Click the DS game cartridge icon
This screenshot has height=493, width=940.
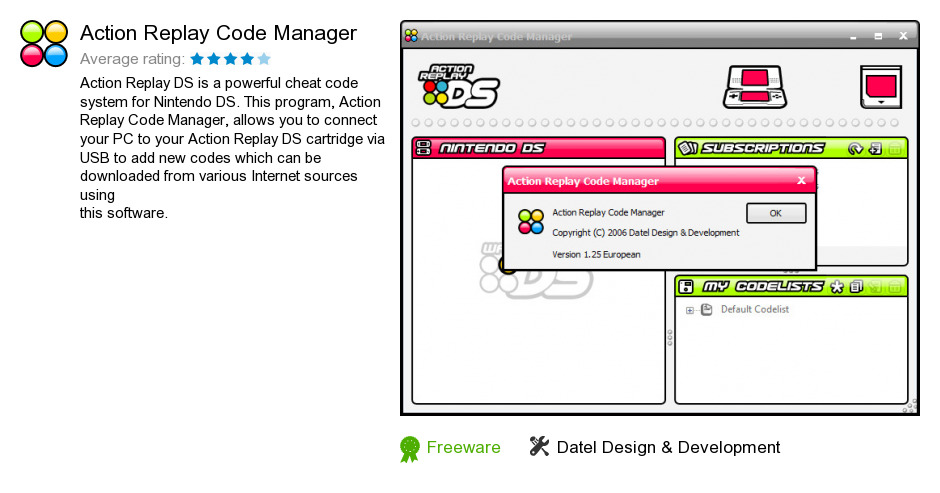(x=881, y=87)
